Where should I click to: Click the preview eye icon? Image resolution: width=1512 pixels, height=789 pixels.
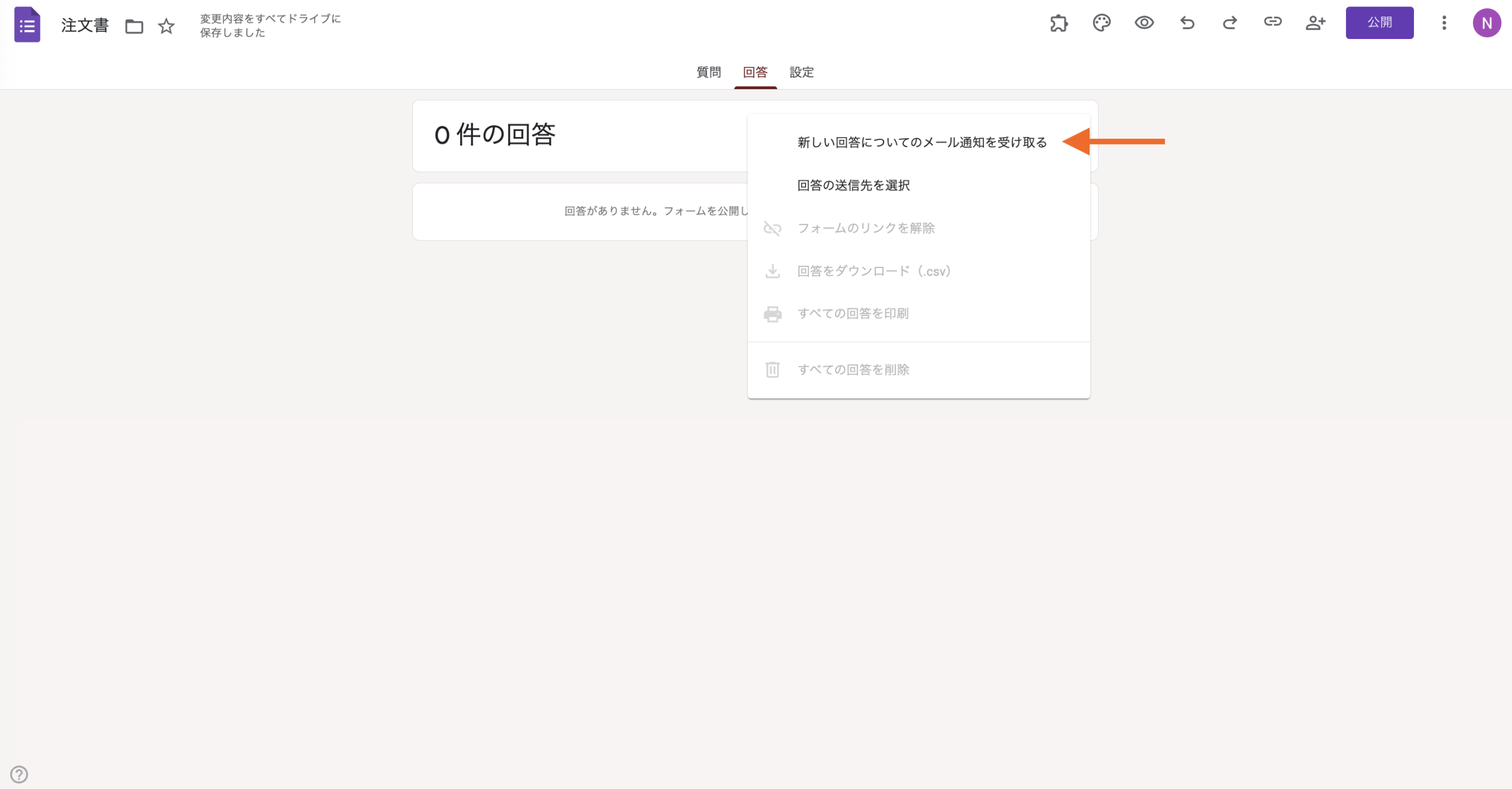tap(1144, 23)
